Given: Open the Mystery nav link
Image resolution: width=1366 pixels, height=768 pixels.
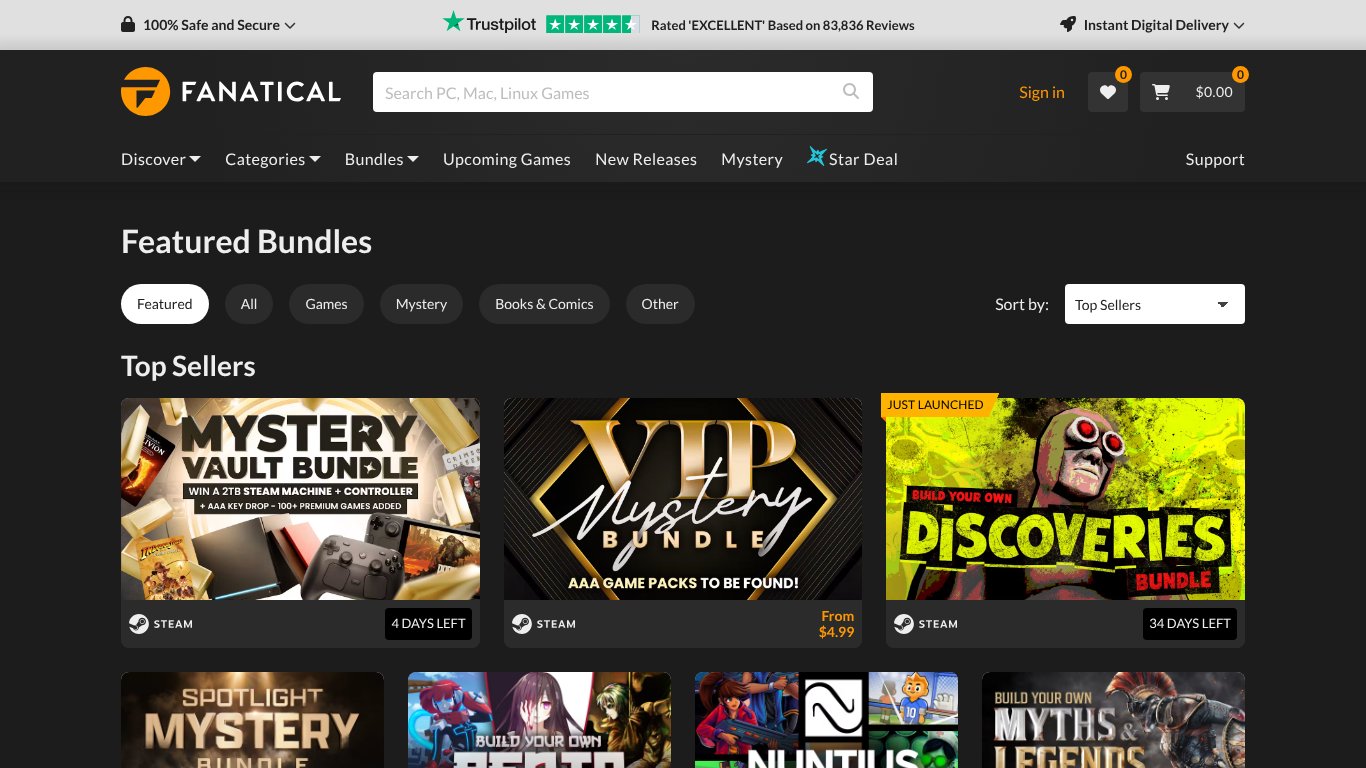Looking at the screenshot, I should 752,159.
